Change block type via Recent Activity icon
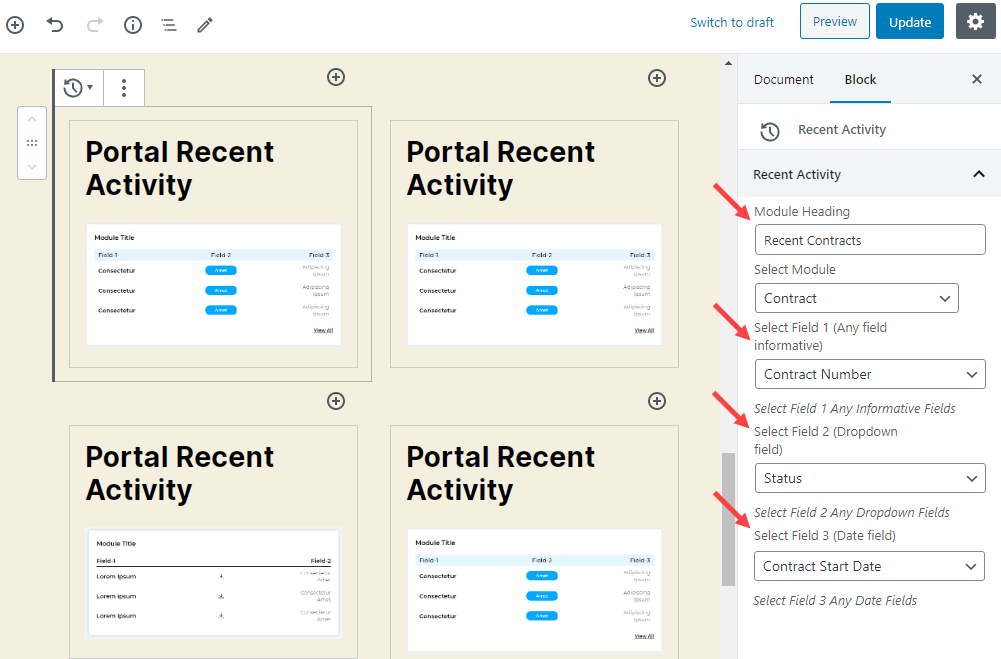This screenshot has width=1001, height=659. 78,88
